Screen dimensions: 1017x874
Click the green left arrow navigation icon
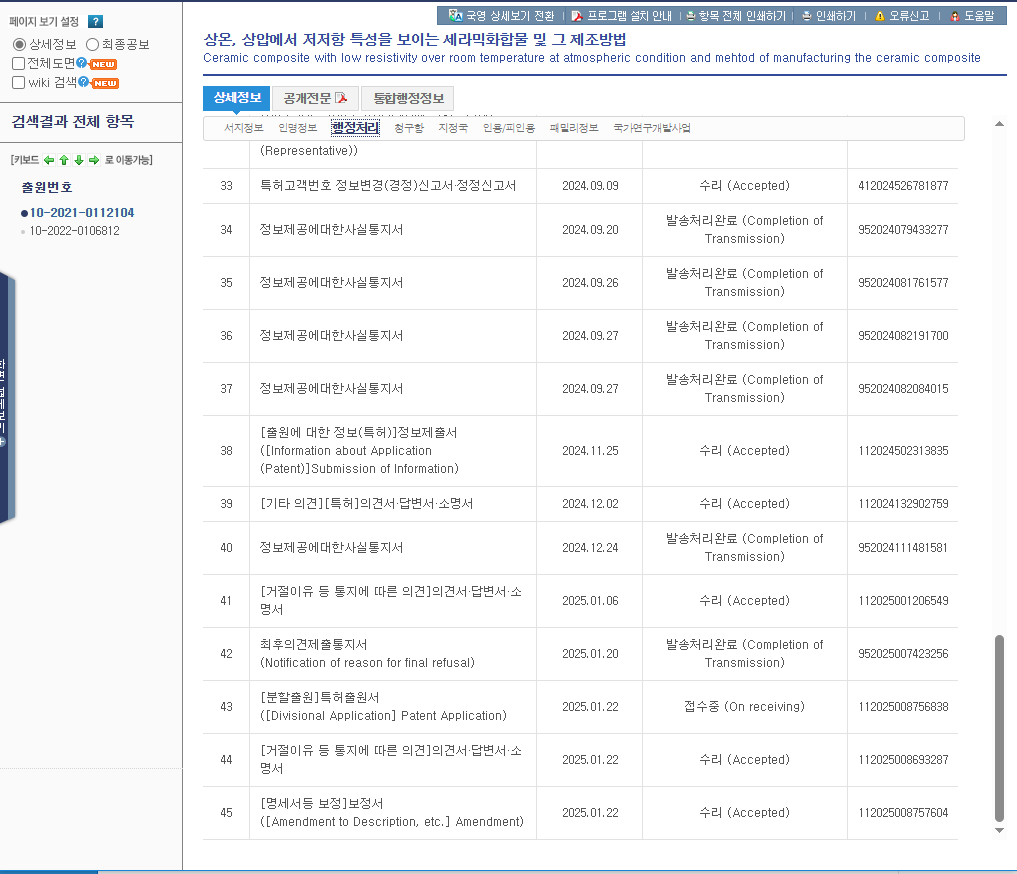[49, 160]
